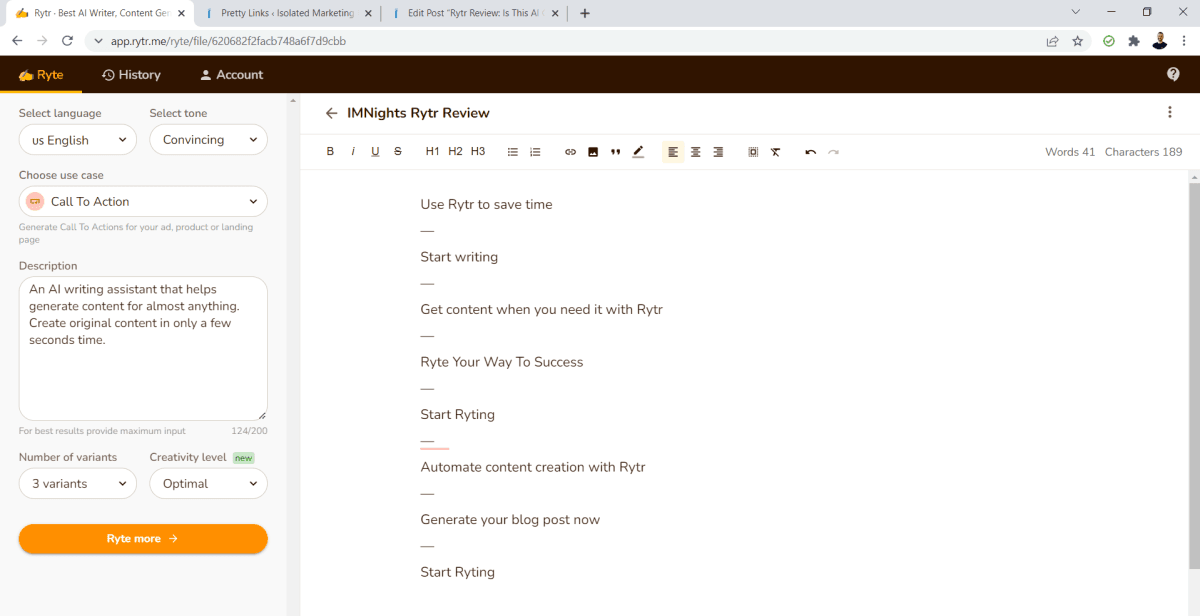Open the Creativity level dropdown showing Optimal
The height and width of the screenshot is (616, 1200).
[x=208, y=483]
